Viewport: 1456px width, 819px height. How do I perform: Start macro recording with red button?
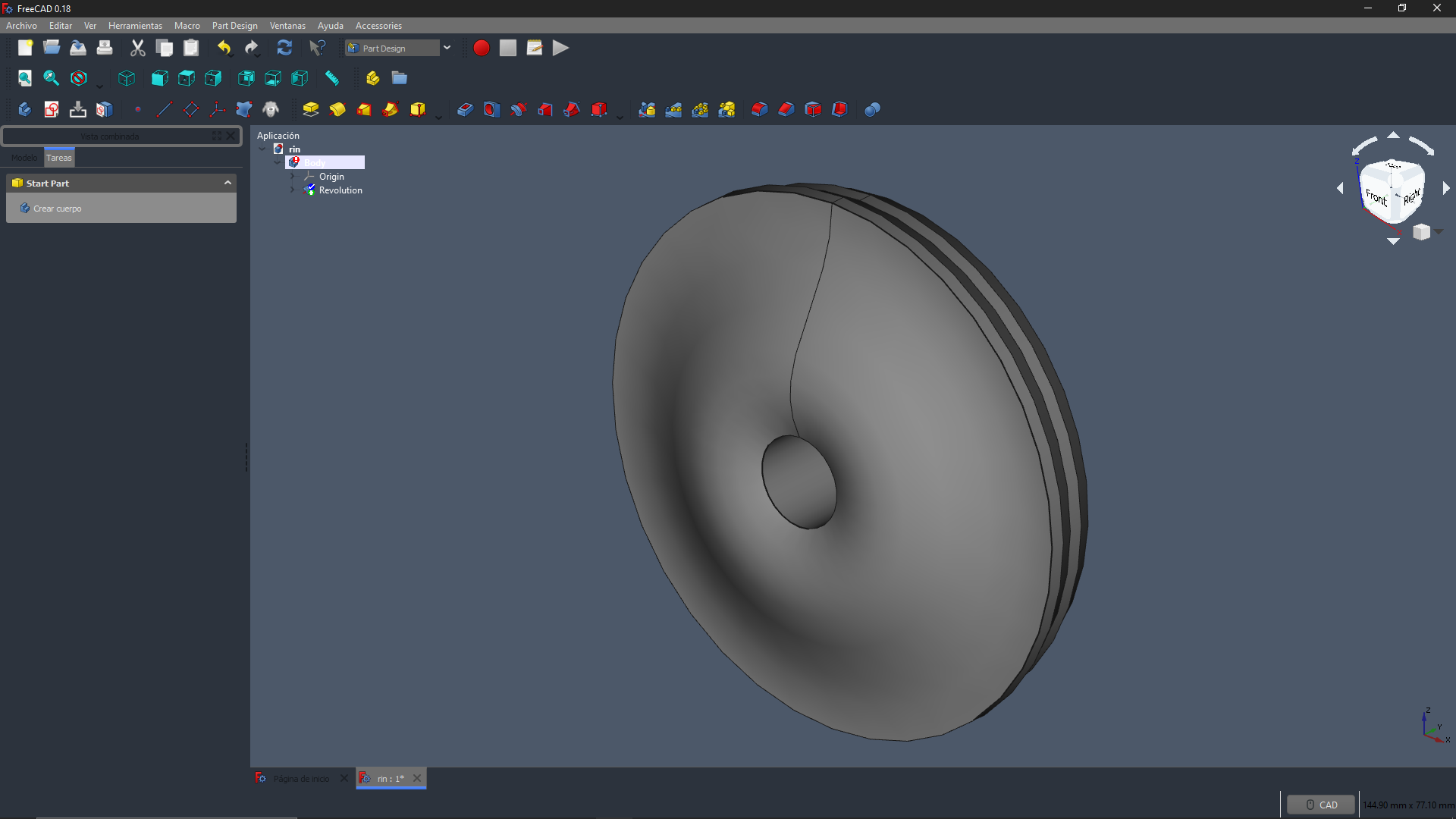481,48
